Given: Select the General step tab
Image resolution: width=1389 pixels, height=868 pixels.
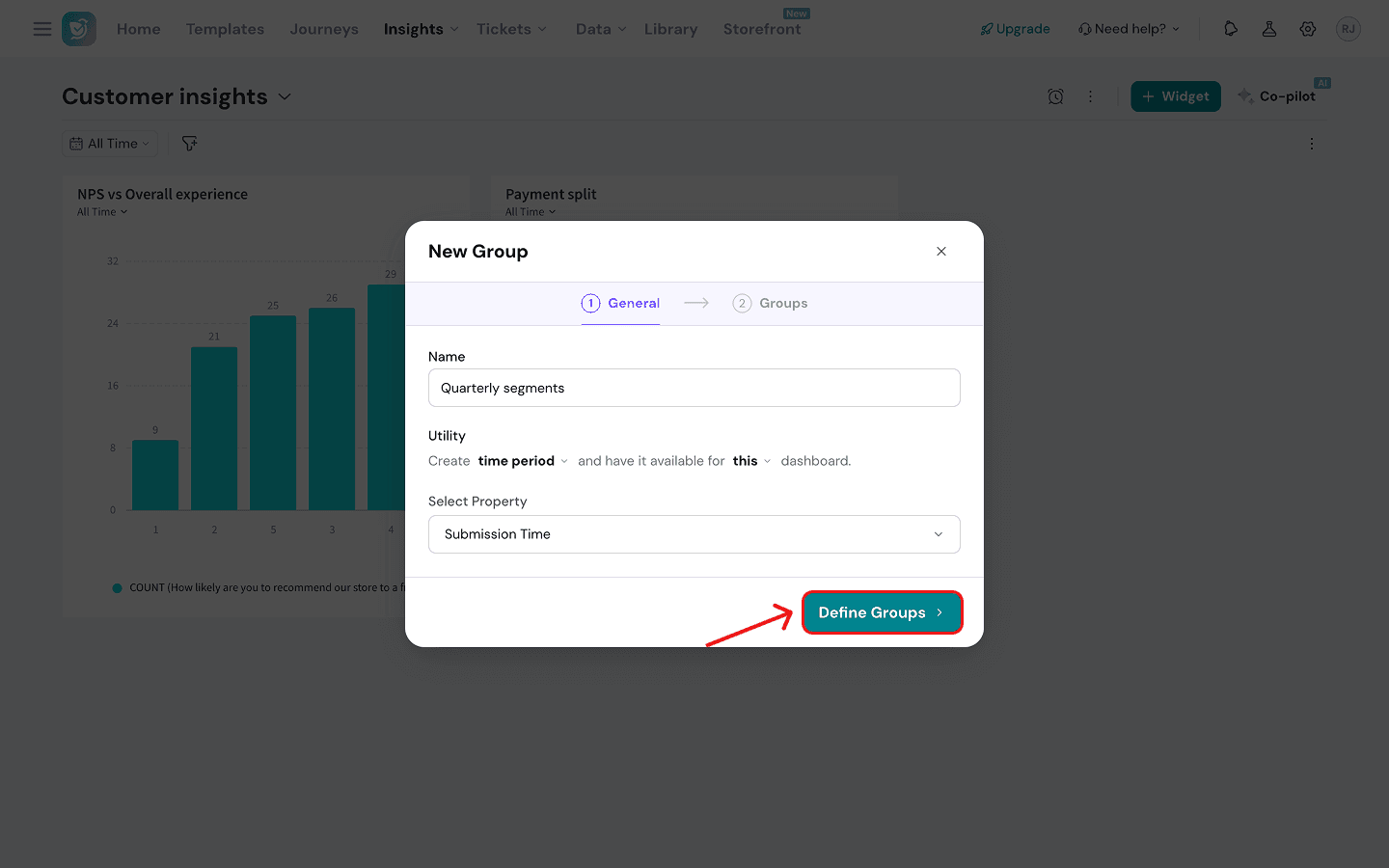Looking at the screenshot, I should [620, 303].
